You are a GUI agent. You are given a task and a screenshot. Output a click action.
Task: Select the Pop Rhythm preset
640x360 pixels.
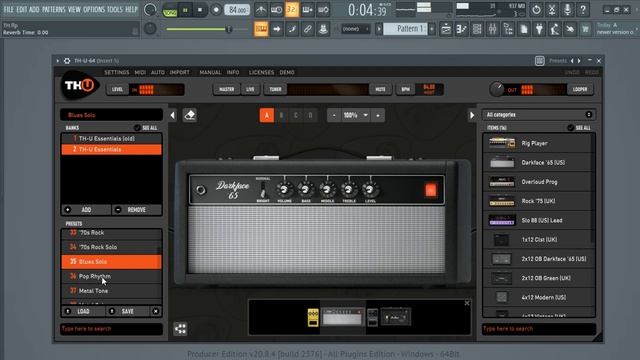[x=111, y=276]
